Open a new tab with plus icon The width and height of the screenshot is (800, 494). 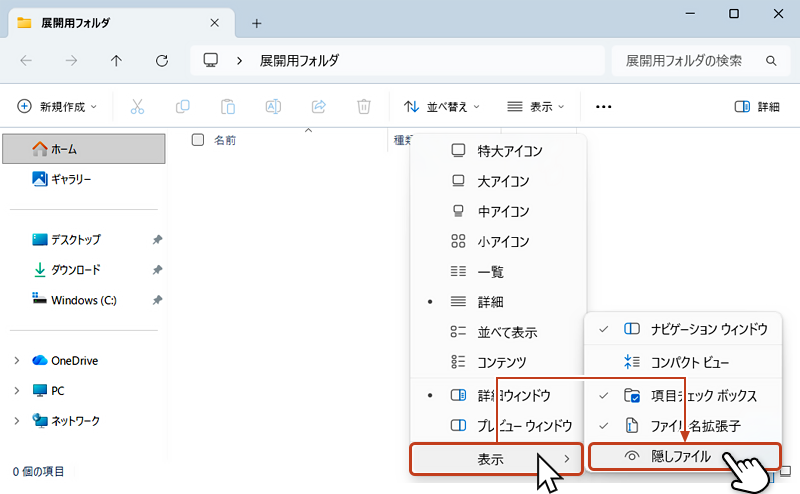(257, 23)
